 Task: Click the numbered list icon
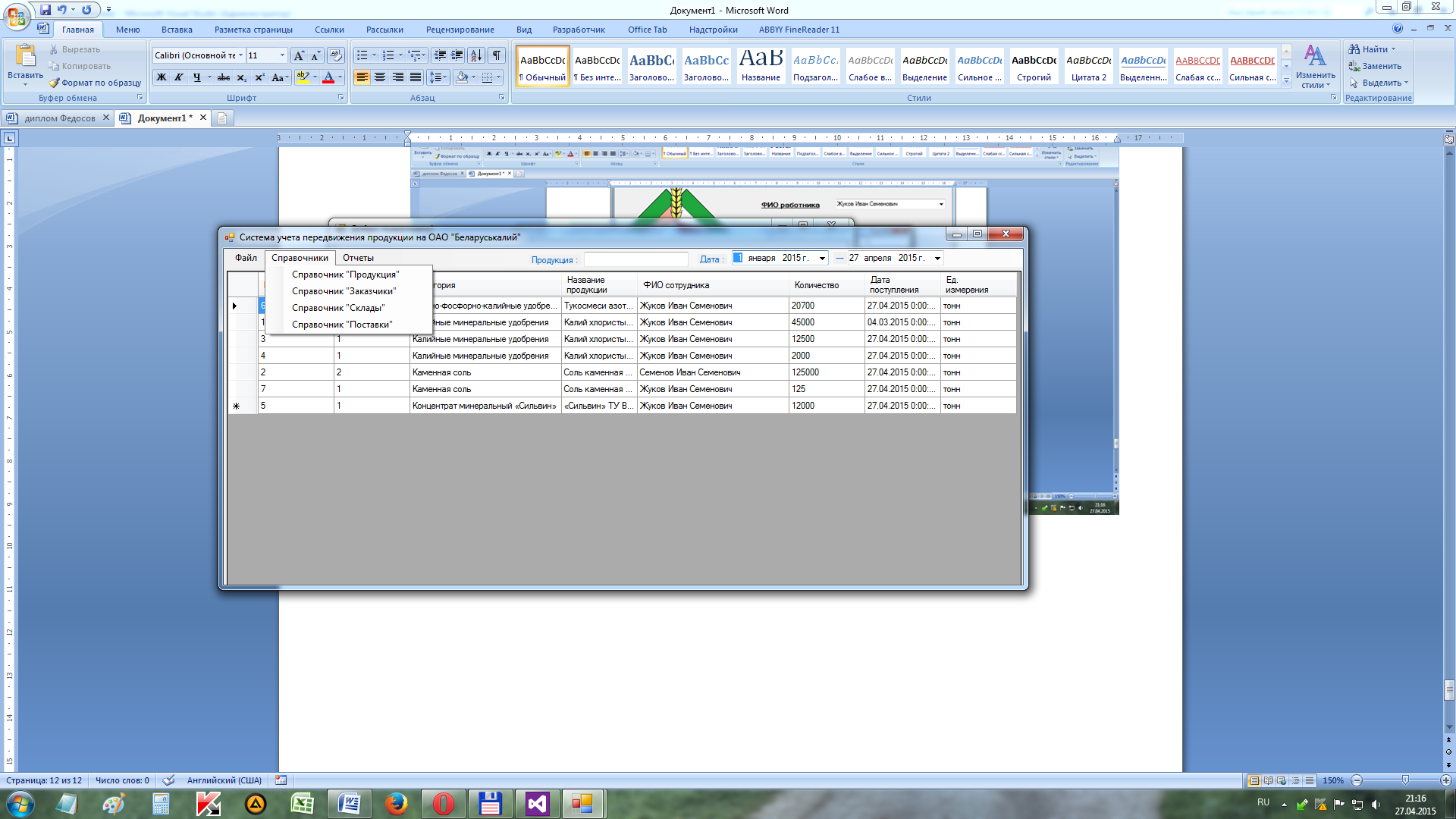[388, 55]
